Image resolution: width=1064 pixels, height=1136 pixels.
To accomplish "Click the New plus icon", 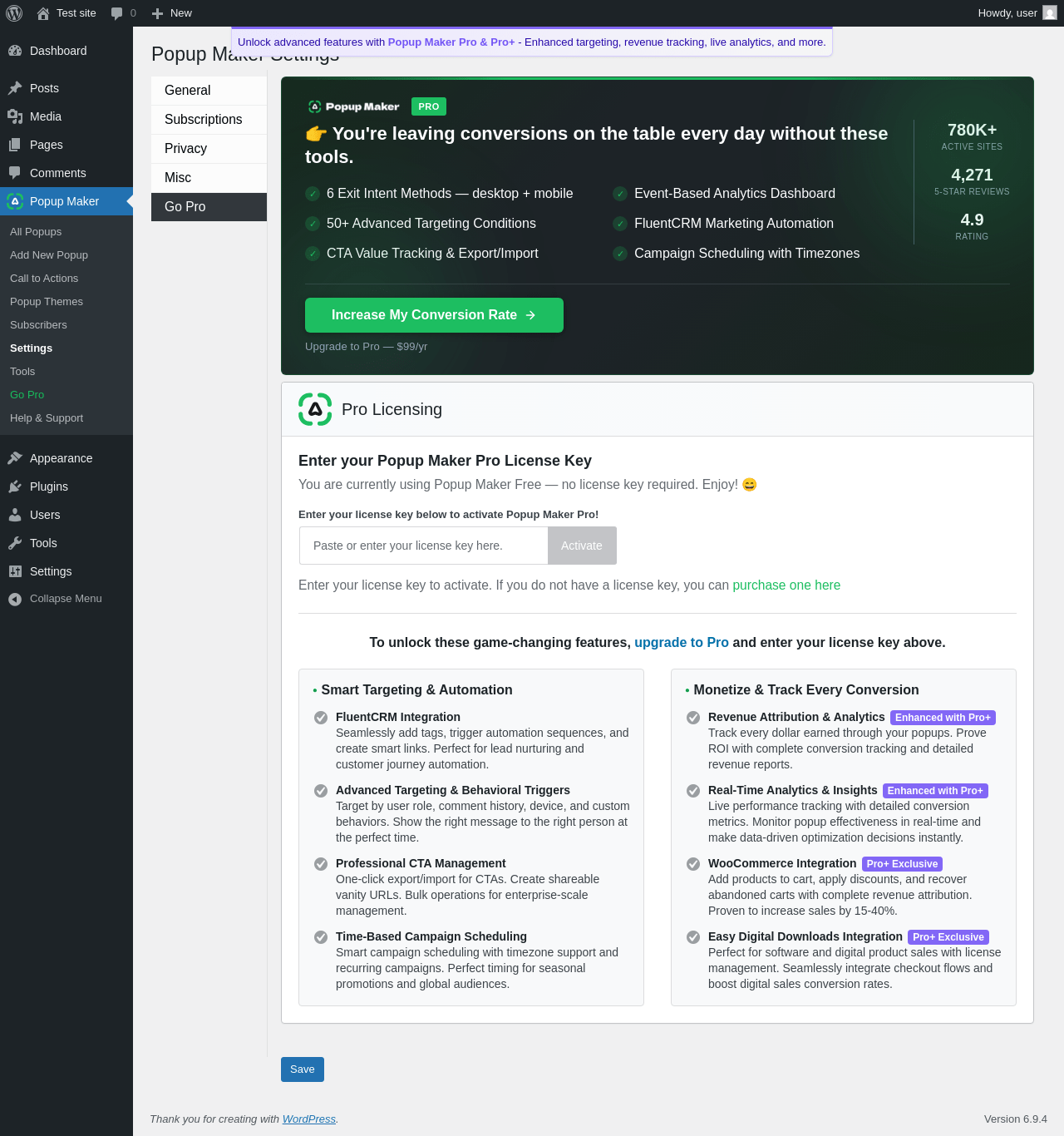I will [x=157, y=13].
